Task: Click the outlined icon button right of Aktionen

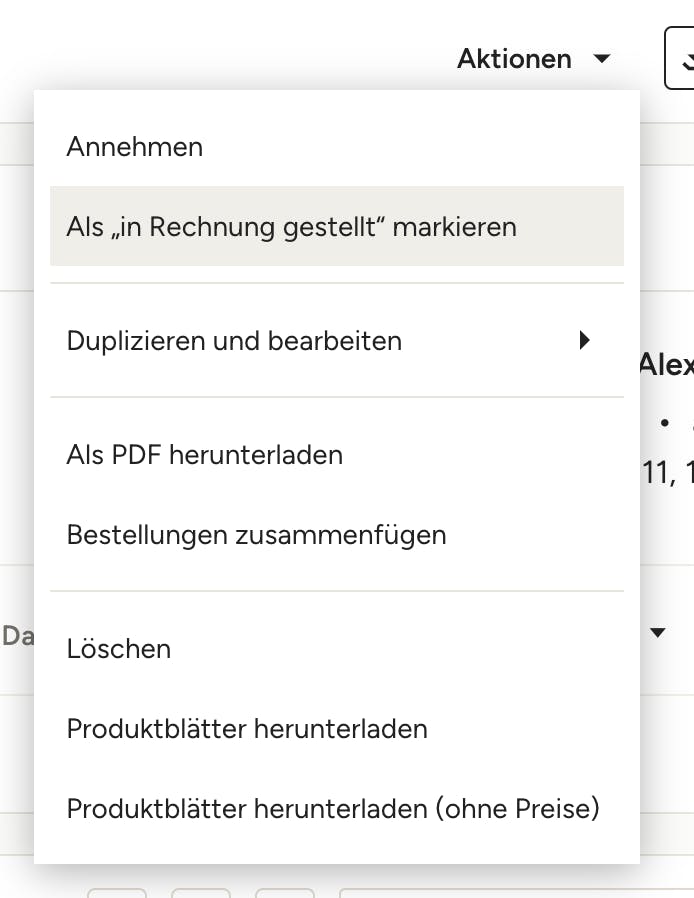Action: tap(680, 58)
